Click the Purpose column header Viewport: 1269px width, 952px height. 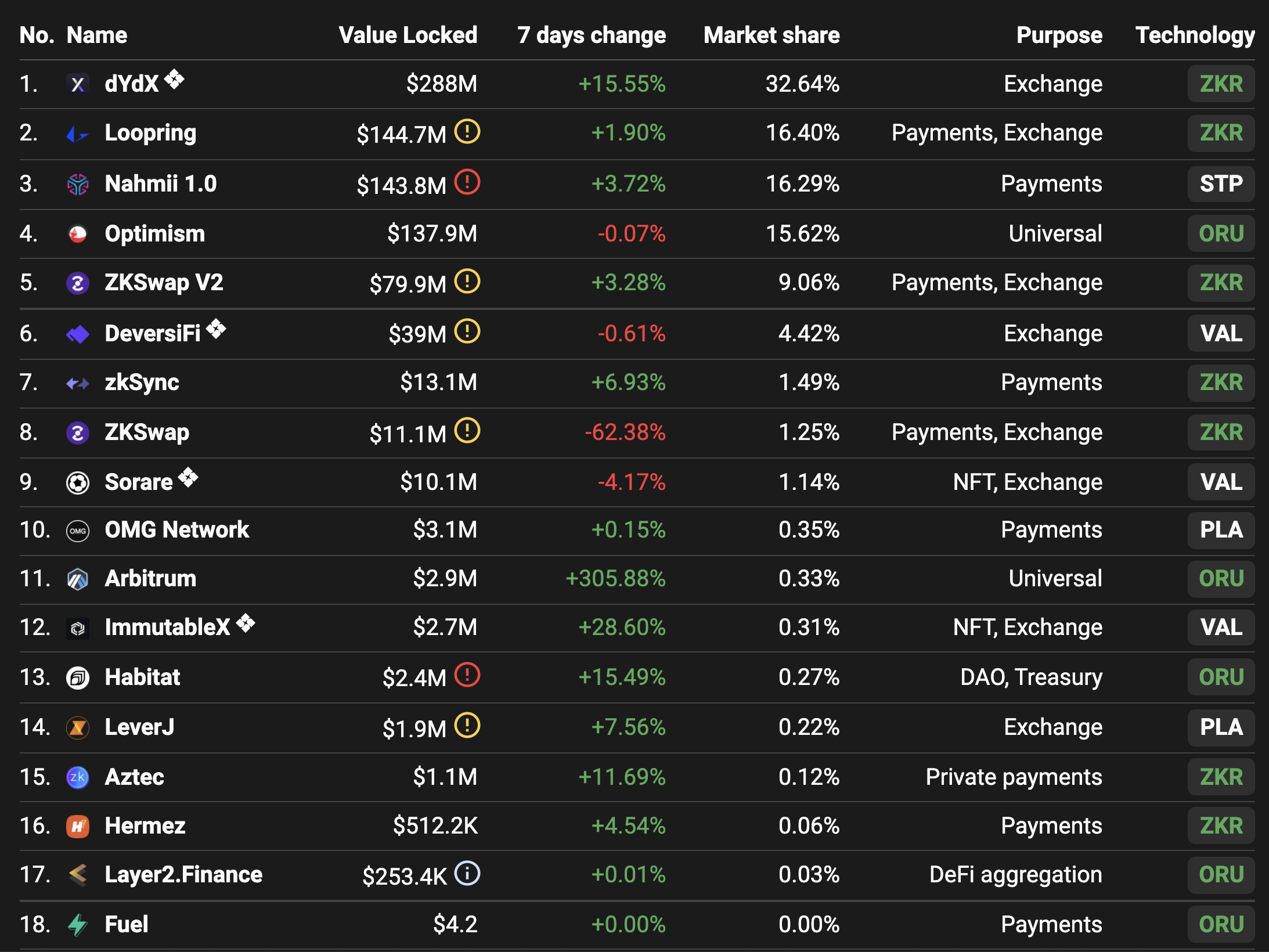click(1059, 35)
